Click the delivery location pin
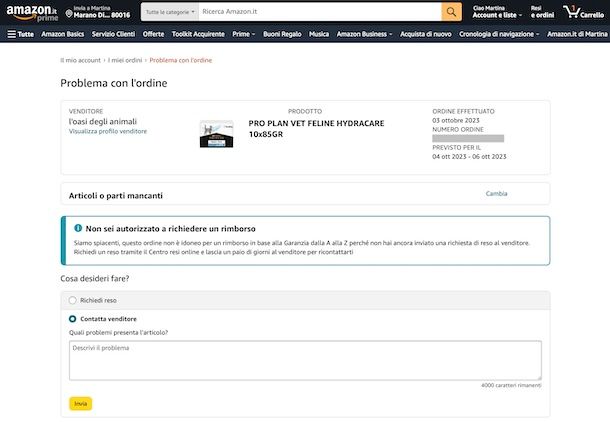Viewport: 610px width, 422px height. [69, 14]
